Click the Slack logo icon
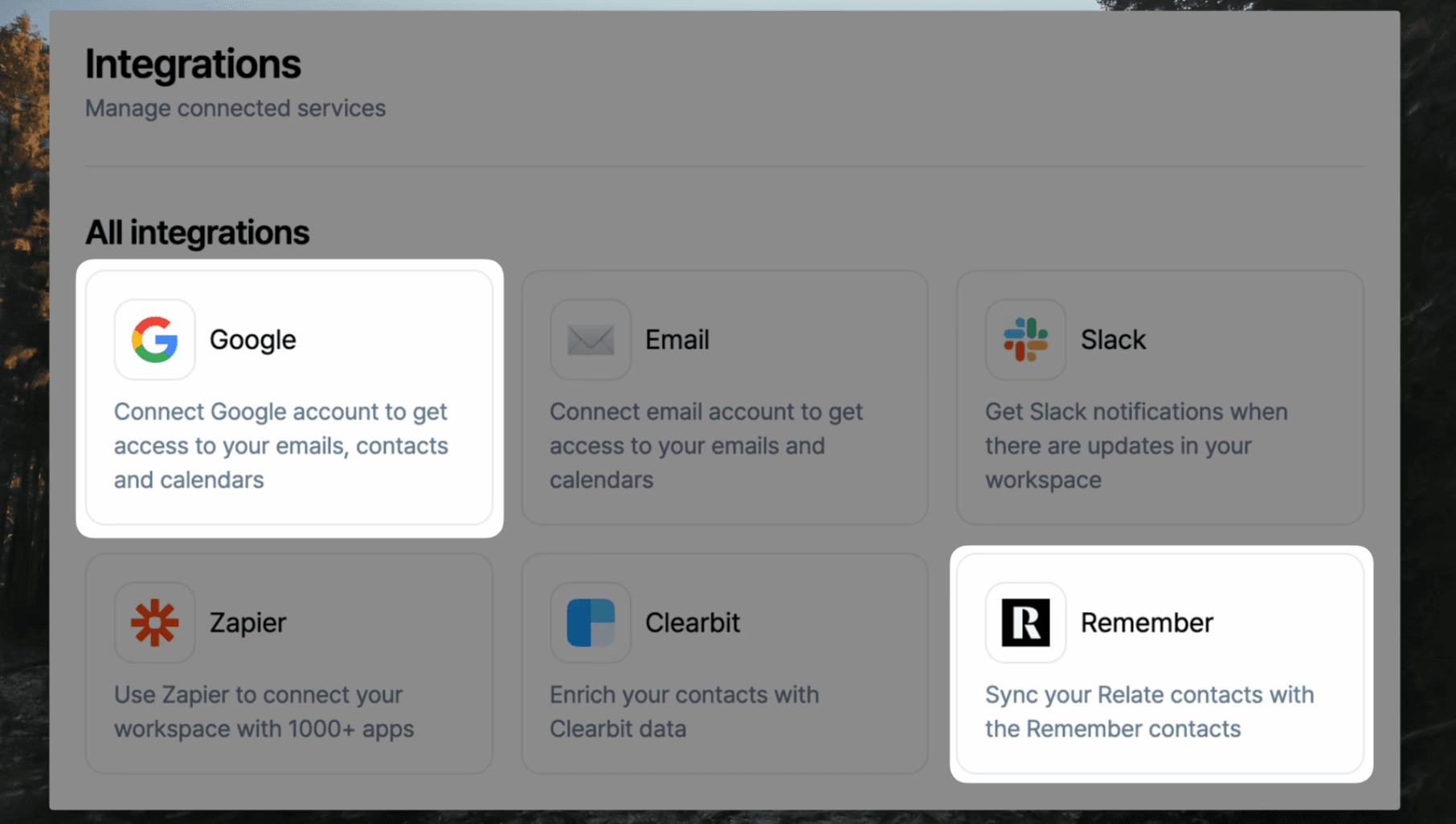 click(1026, 340)
